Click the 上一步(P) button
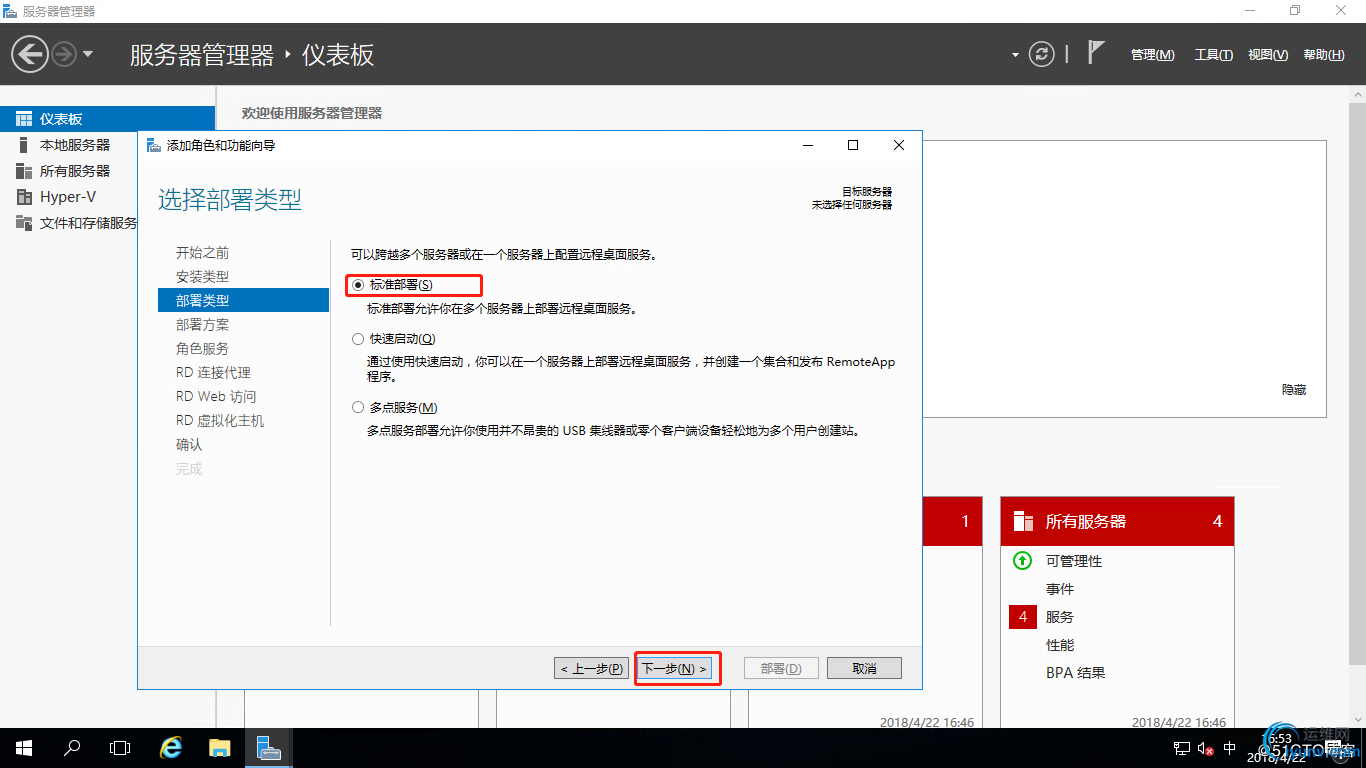Viewport: 1366px width, 768px height. point(592,668)
